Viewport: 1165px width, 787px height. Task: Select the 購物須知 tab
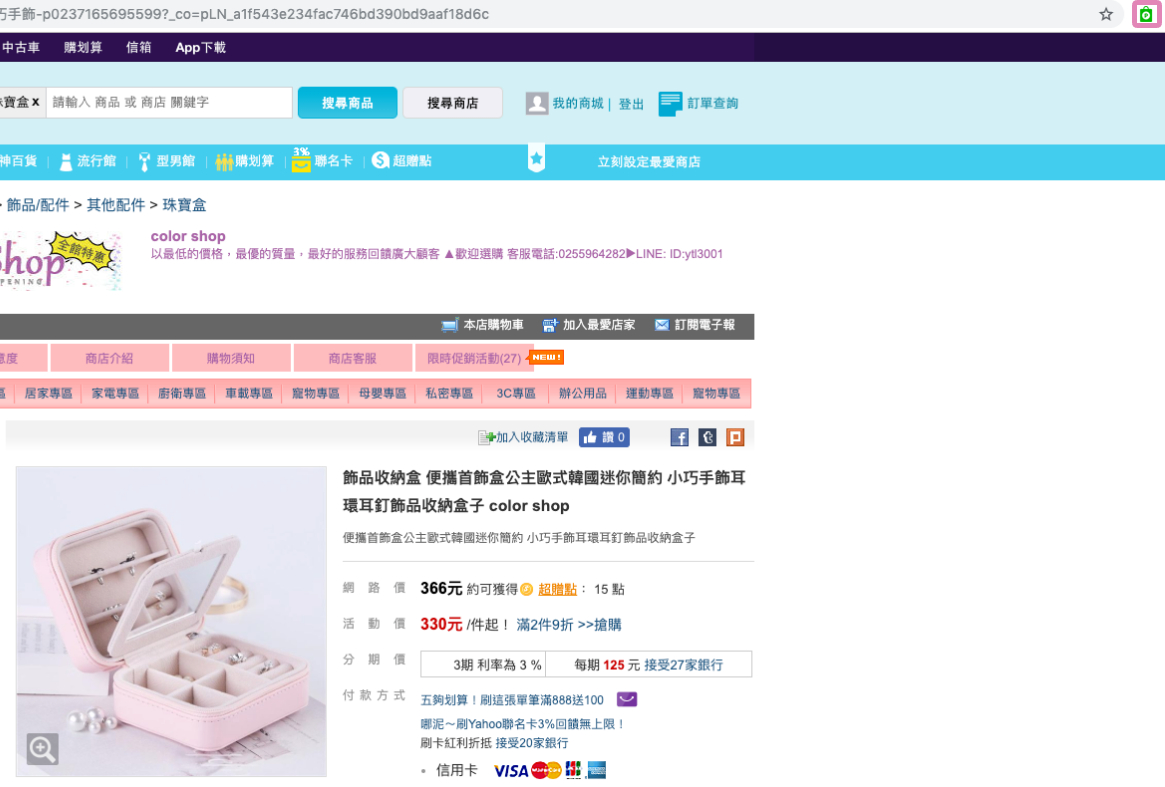(231, 358)
